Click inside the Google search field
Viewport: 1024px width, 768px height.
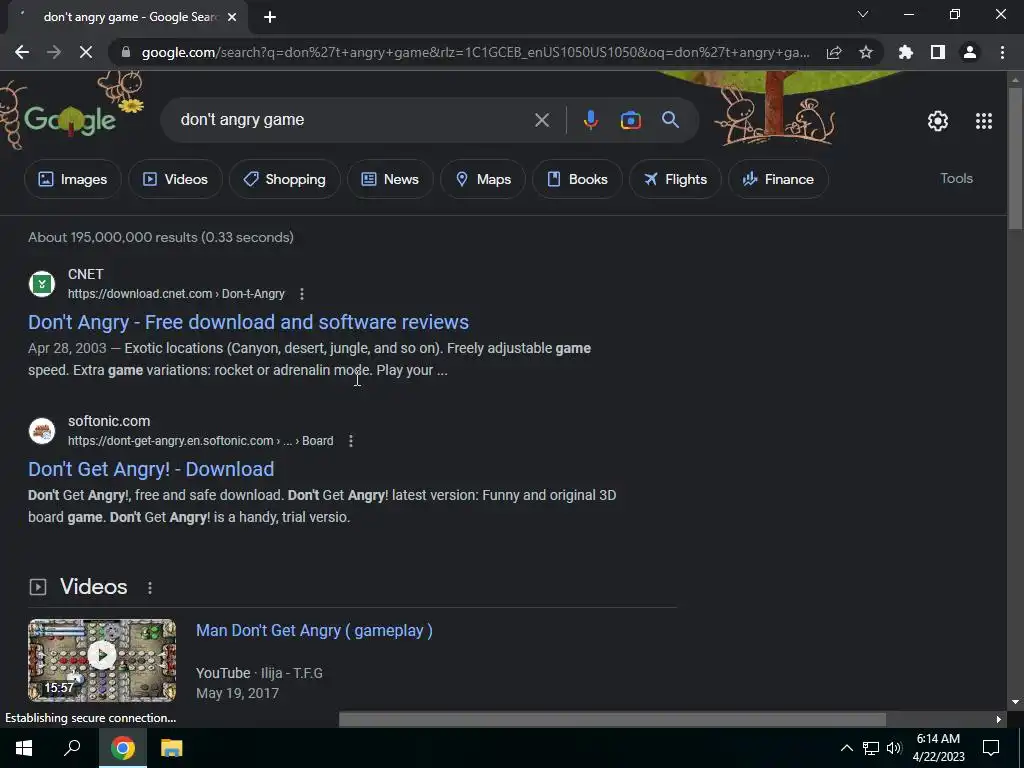pos(353,120)
